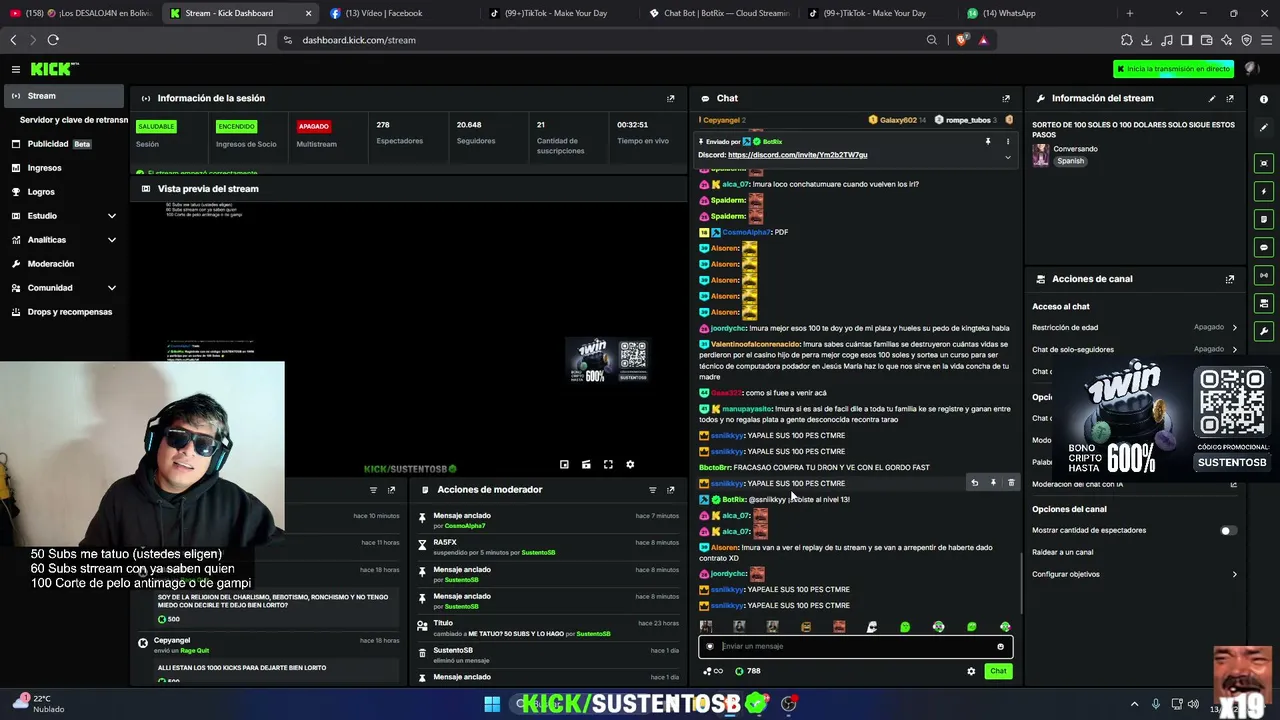Open the weather widget in the taskbar
The width and height of the screenshot is (1280, 720).
[40, 704]
